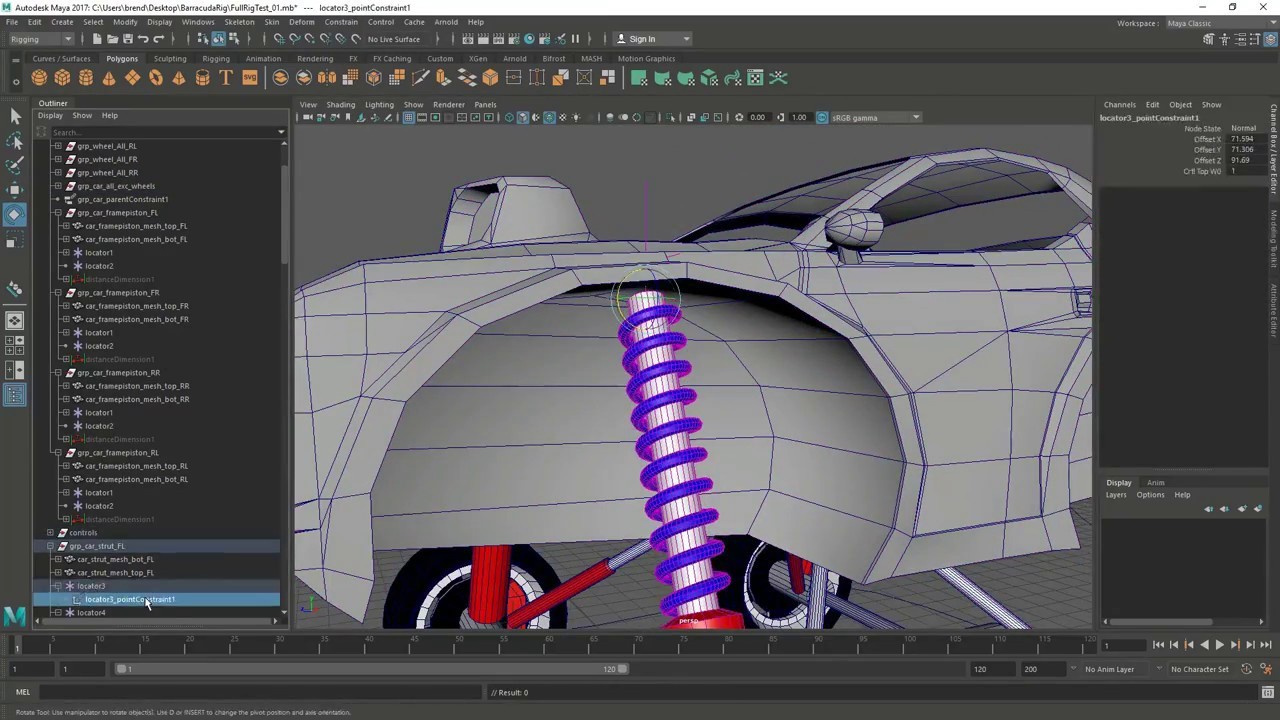The height and width of the screenshot is (720, 1280).
Task: Select the Lasso selection tool in the Tool Box
Action: point(15,141)
